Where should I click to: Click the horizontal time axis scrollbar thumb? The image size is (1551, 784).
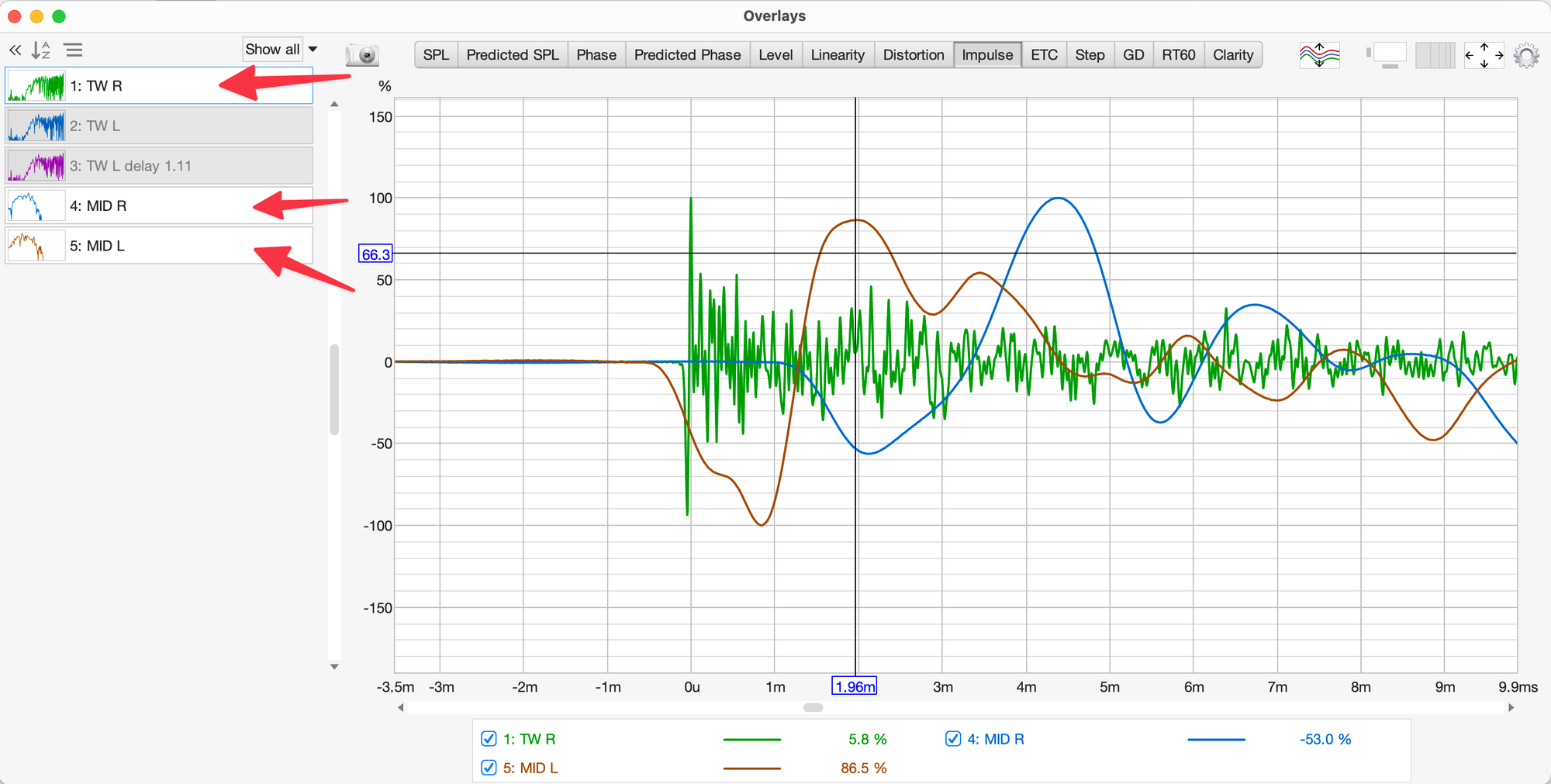click(x=813, y=707)
